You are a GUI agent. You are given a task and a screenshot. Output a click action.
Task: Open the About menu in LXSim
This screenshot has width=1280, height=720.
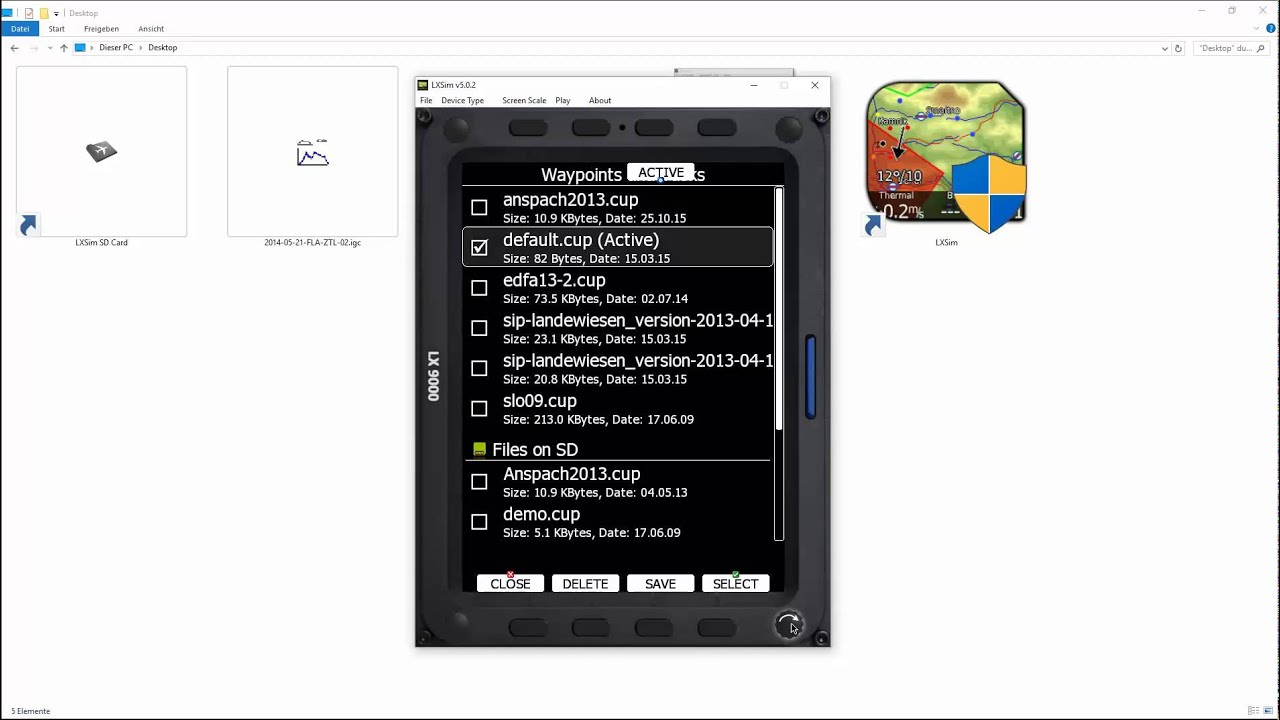[600, 100]
